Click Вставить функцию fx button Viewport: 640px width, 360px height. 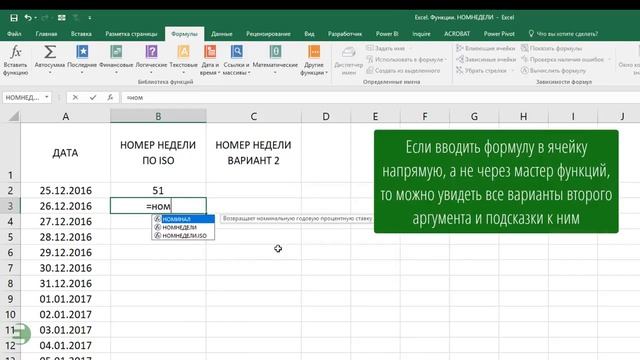[16, 60]
